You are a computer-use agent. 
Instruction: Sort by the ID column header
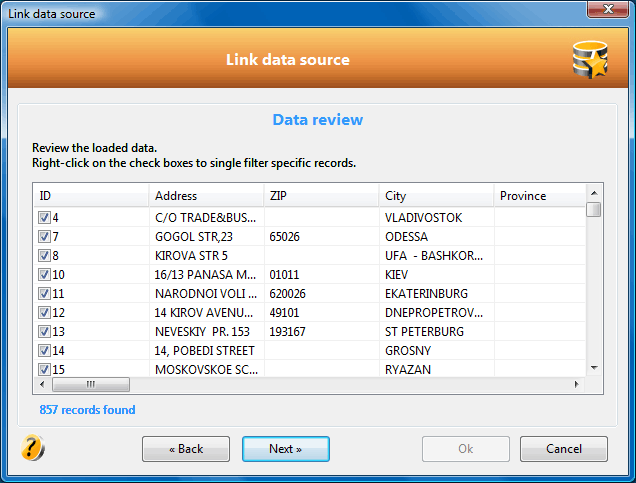(x=91, y=196)
